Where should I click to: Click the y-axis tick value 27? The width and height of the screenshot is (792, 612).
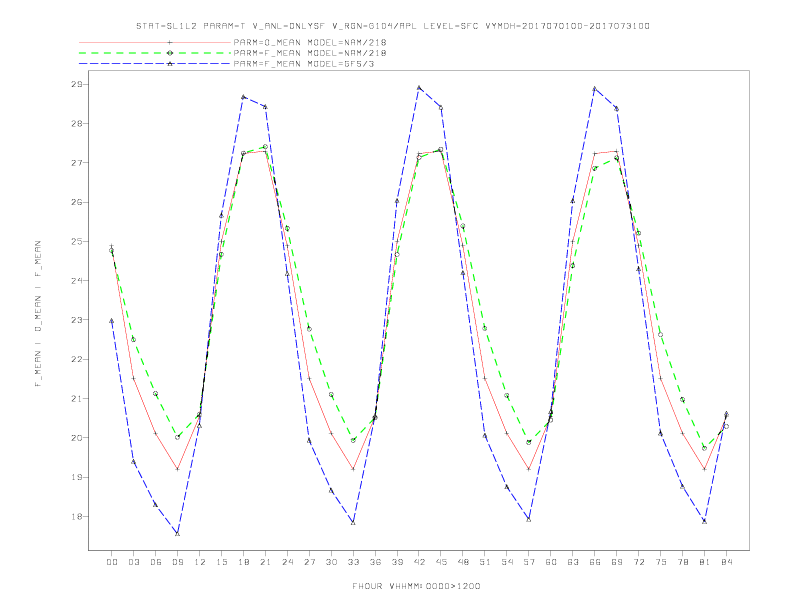point(77,163)
